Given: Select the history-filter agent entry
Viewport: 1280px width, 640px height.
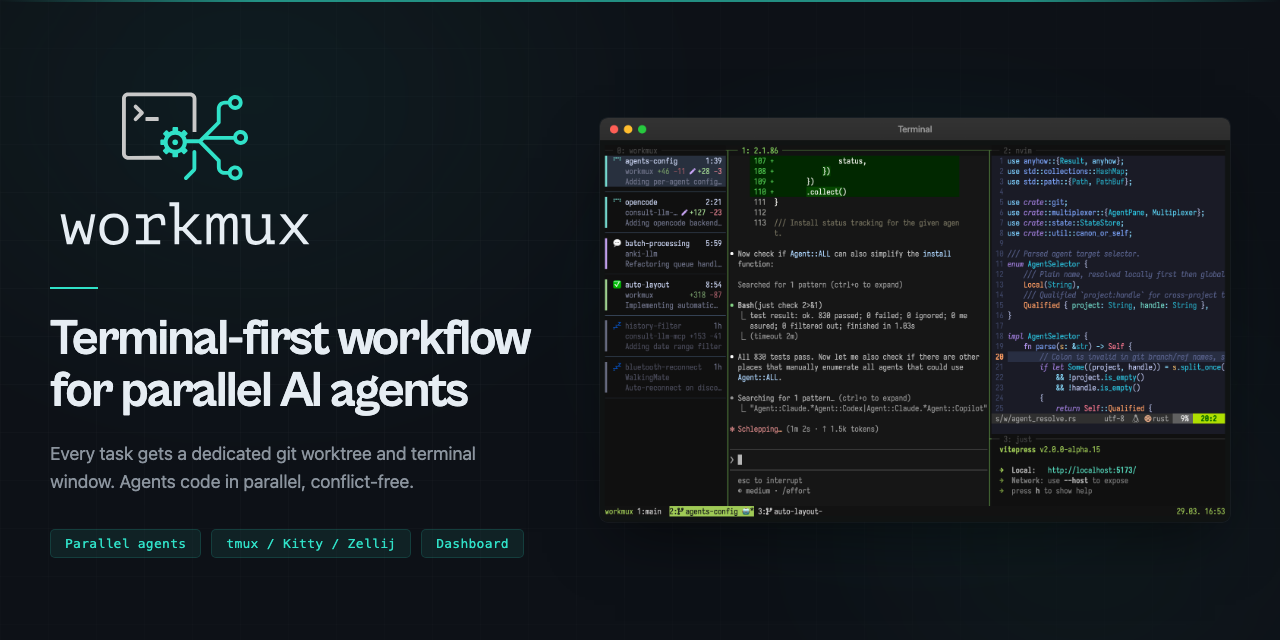Looking at the screenshot, I should [665, 336].
